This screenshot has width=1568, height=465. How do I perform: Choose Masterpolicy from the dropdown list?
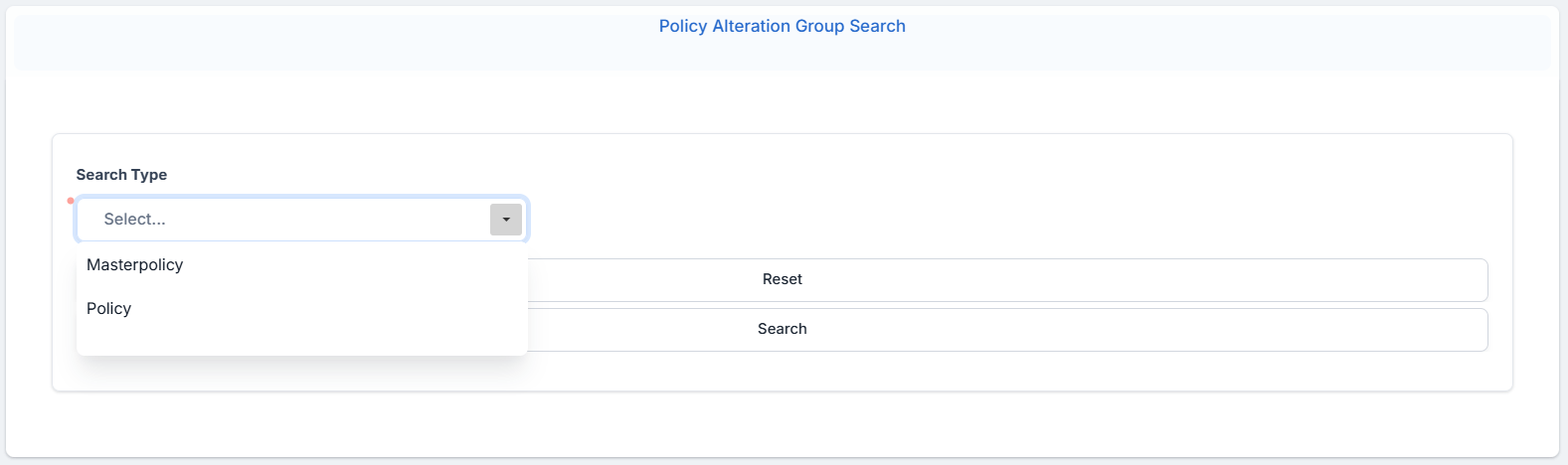pos(135,265)
